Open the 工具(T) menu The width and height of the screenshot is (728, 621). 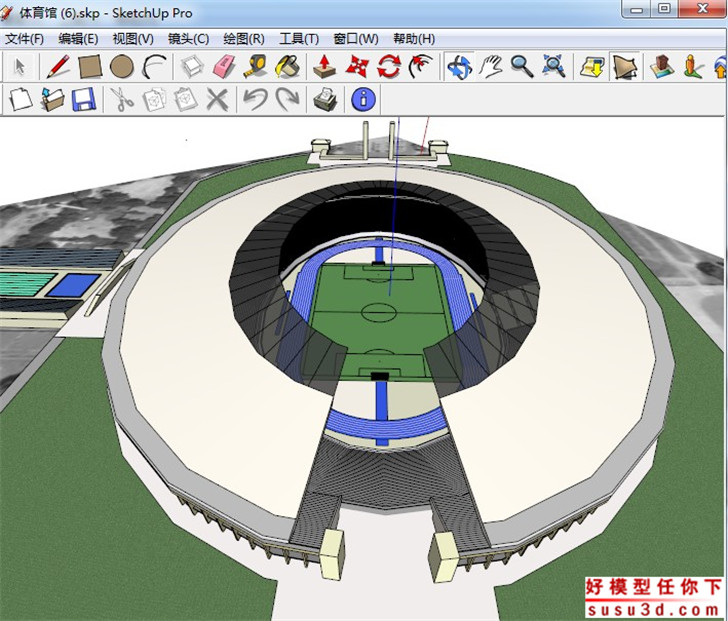299,39
